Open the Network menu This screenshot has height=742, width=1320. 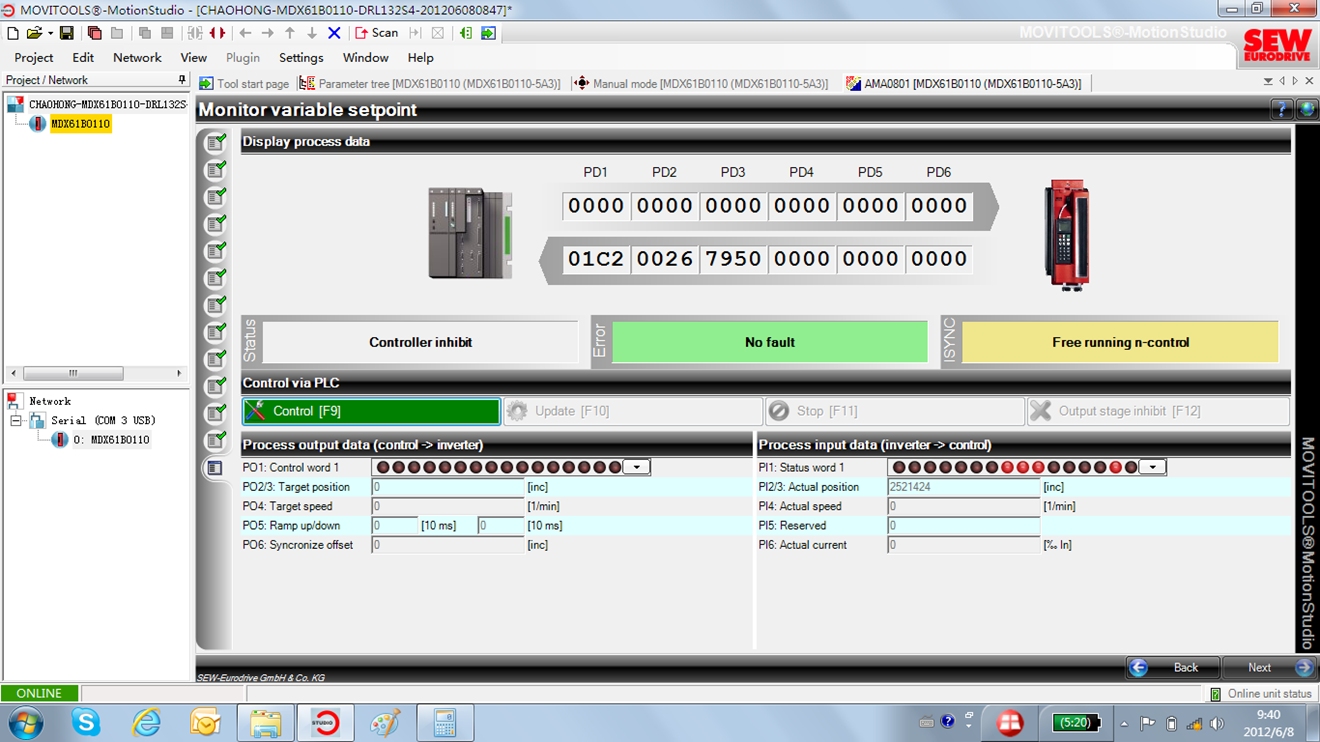(137, 58)
